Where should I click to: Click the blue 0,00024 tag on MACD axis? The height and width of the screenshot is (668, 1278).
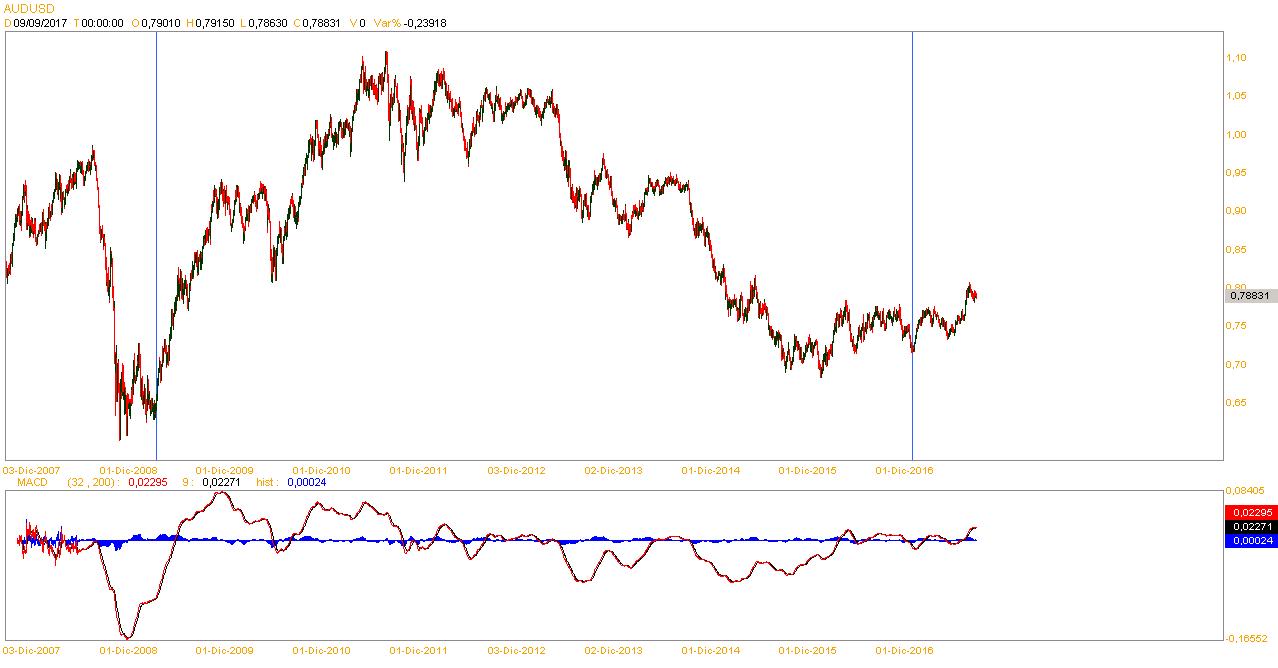(x=1250, y=540)
